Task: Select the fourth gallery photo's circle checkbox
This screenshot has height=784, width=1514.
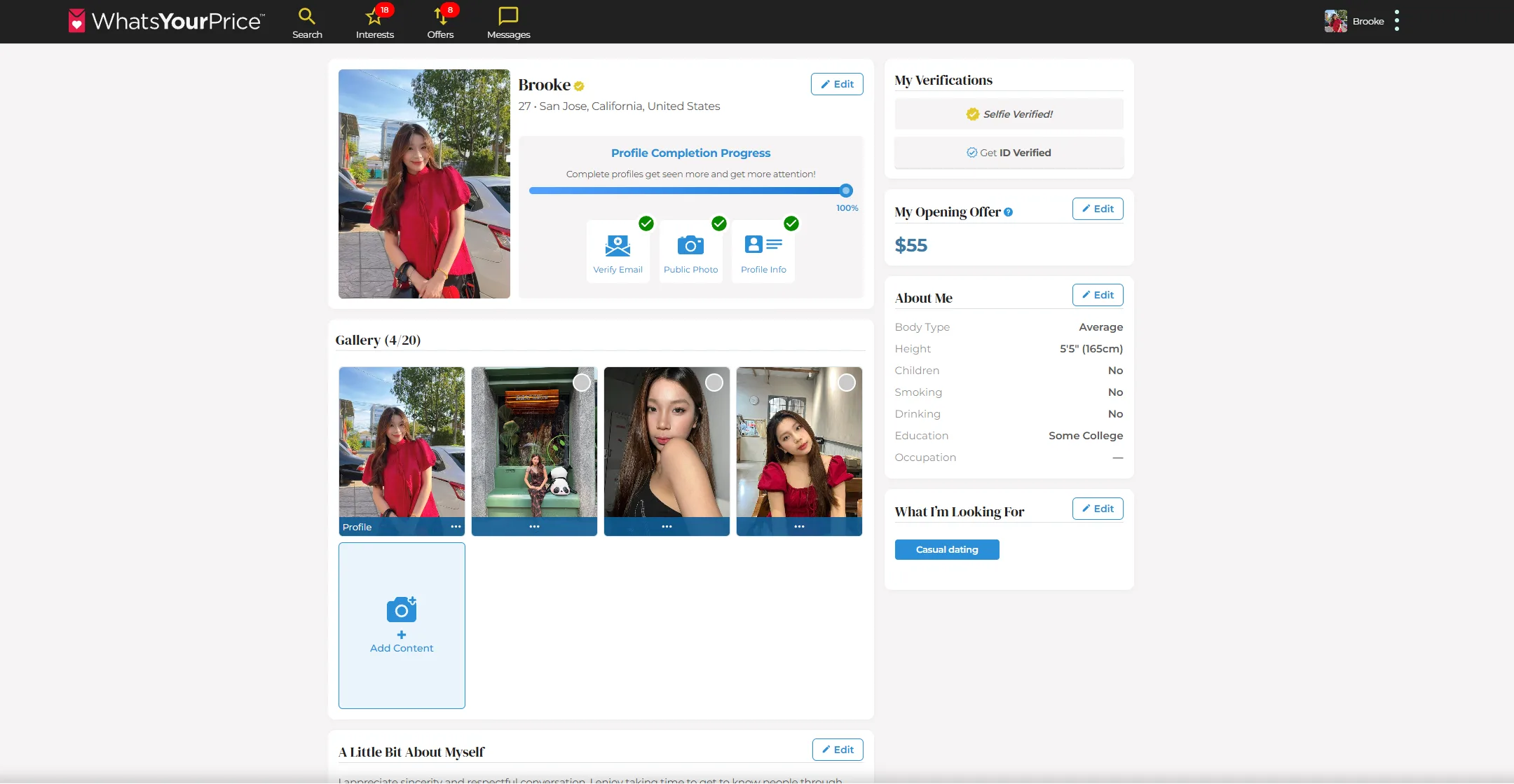Action: [847, 383]
